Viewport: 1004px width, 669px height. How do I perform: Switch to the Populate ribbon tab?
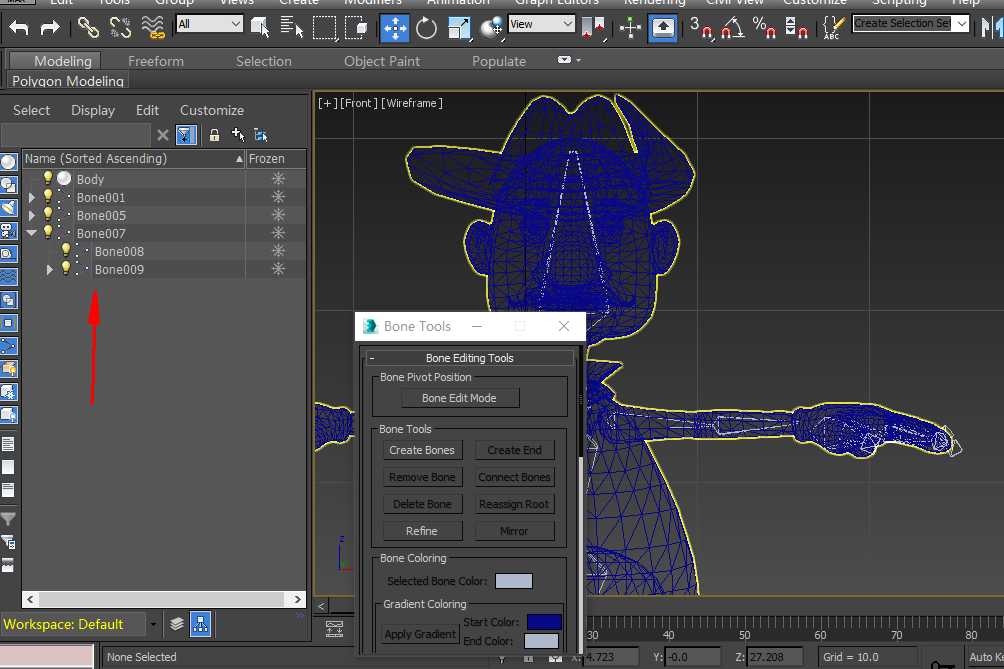pos(499,61)
